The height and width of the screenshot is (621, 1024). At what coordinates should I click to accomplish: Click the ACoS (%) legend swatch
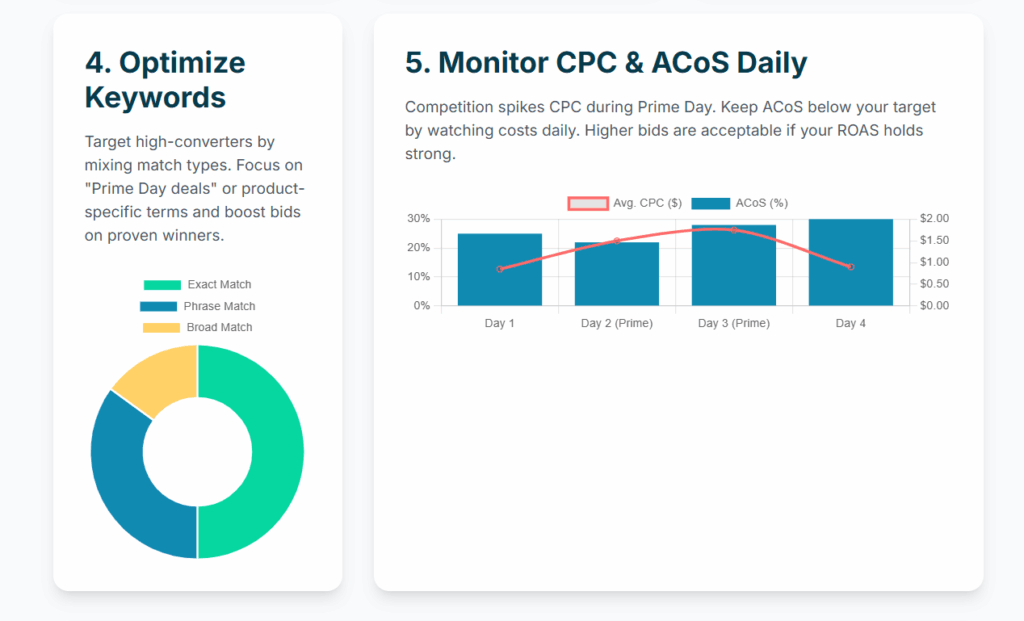coord(710,203)
